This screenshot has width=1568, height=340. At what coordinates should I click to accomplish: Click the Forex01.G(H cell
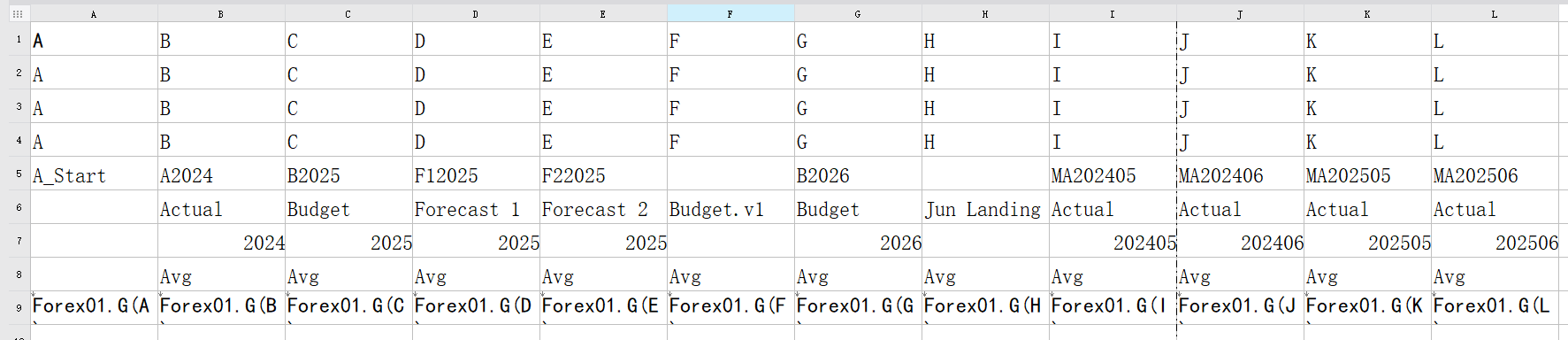point(985,307)
